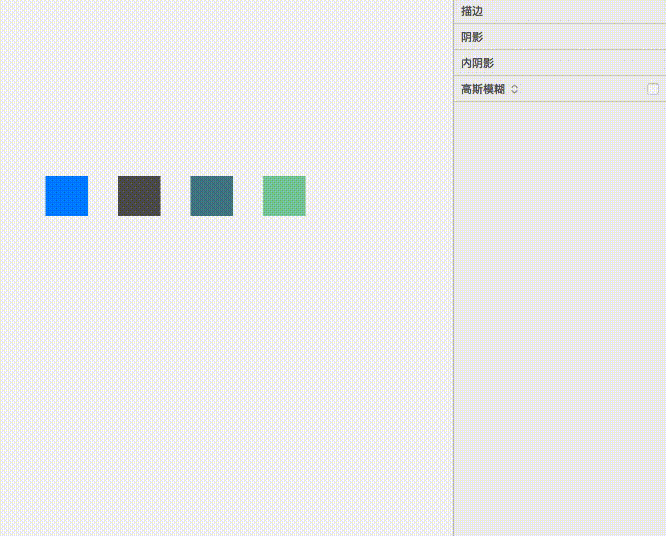The width and height of the screenshot is (666, 536).
Task: Select the light green square
Action: [x=284, y=196]
